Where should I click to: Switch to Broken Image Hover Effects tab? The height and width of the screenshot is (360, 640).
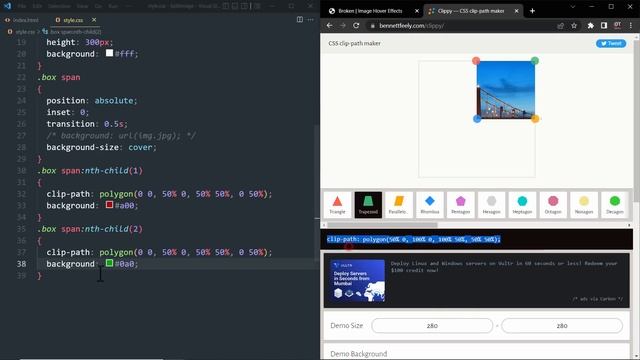point(370,11)
